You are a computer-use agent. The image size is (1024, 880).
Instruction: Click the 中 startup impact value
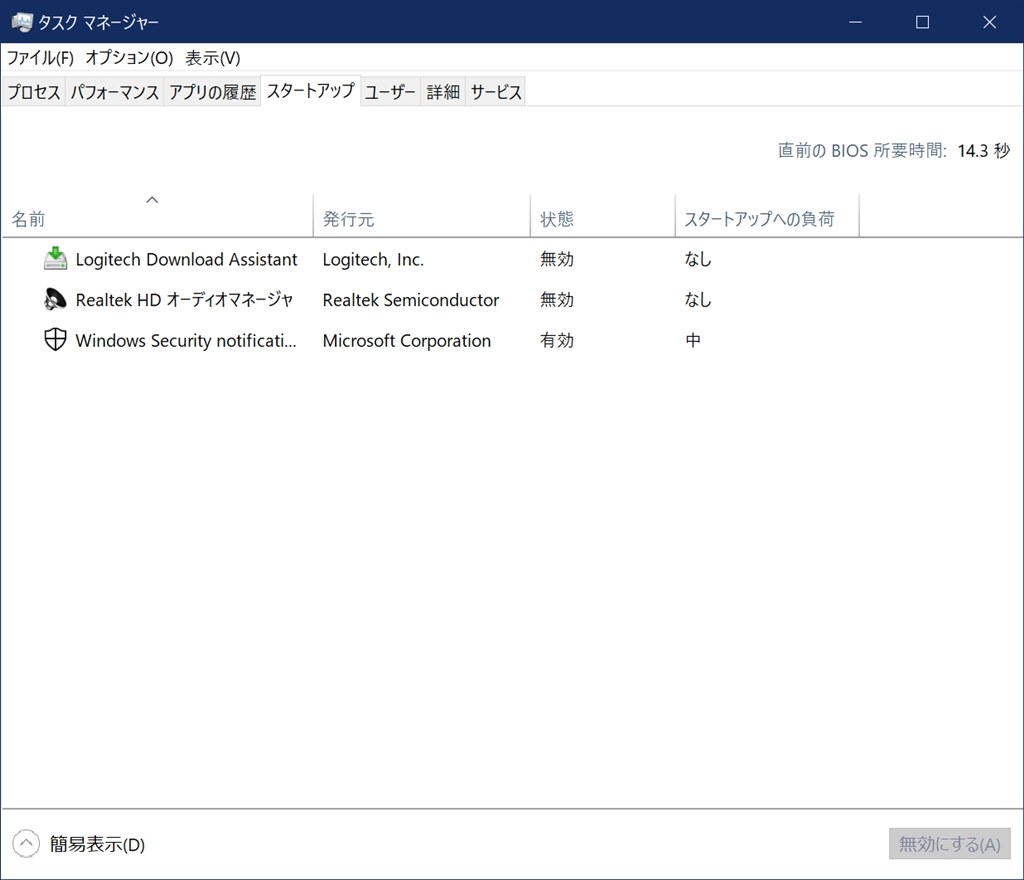(693, 340)
